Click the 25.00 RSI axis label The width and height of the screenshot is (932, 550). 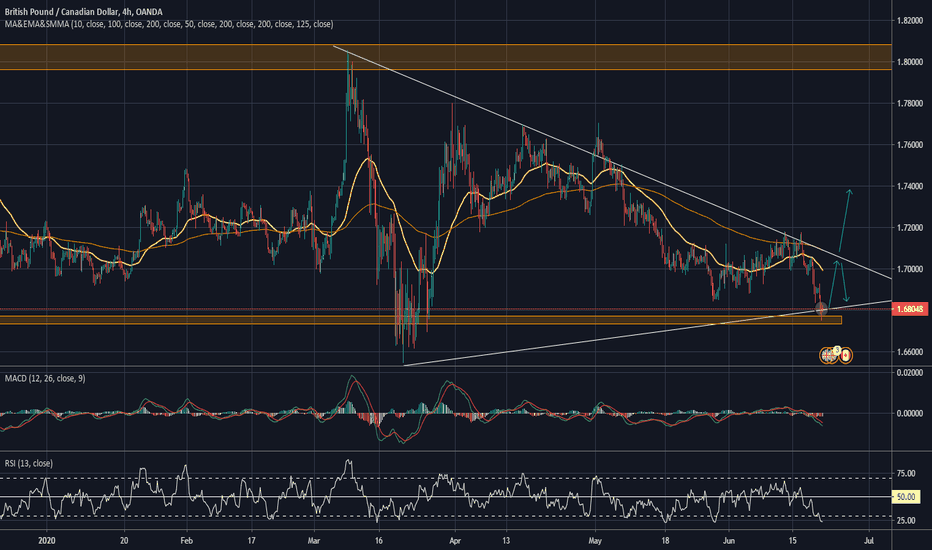(x=906, y=520)
